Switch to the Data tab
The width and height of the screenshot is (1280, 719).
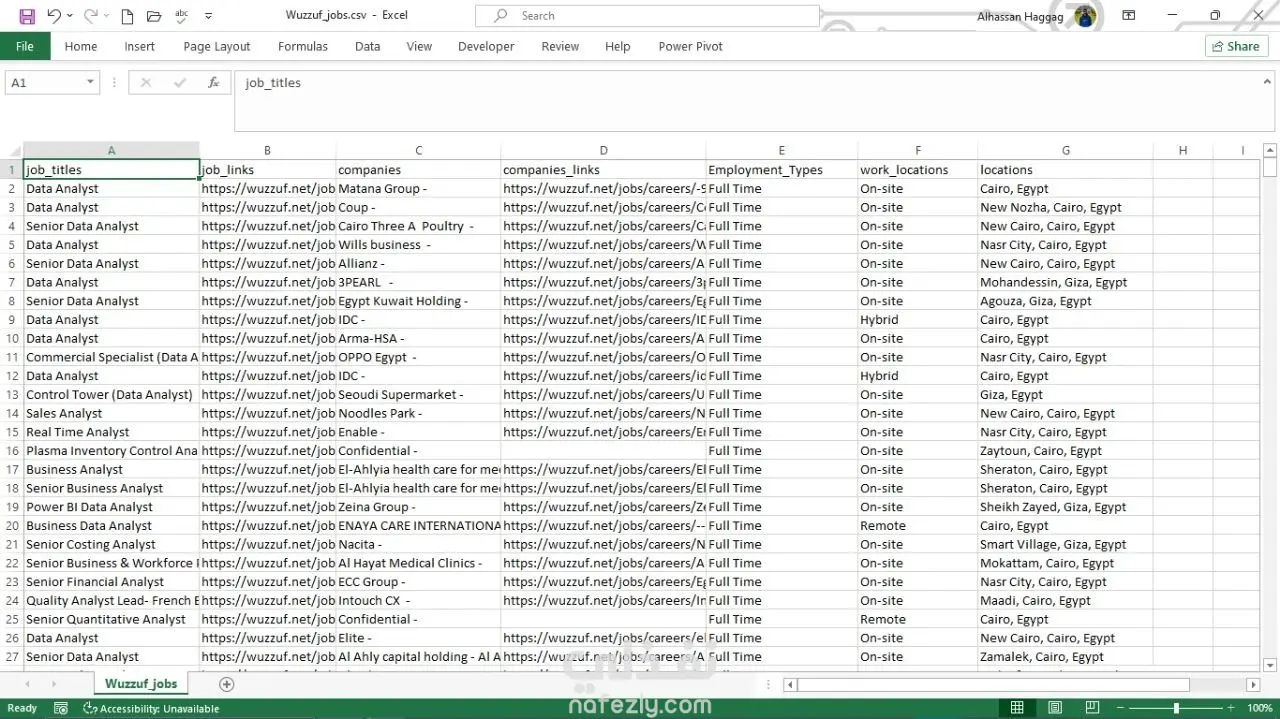[x=367, y=46]
